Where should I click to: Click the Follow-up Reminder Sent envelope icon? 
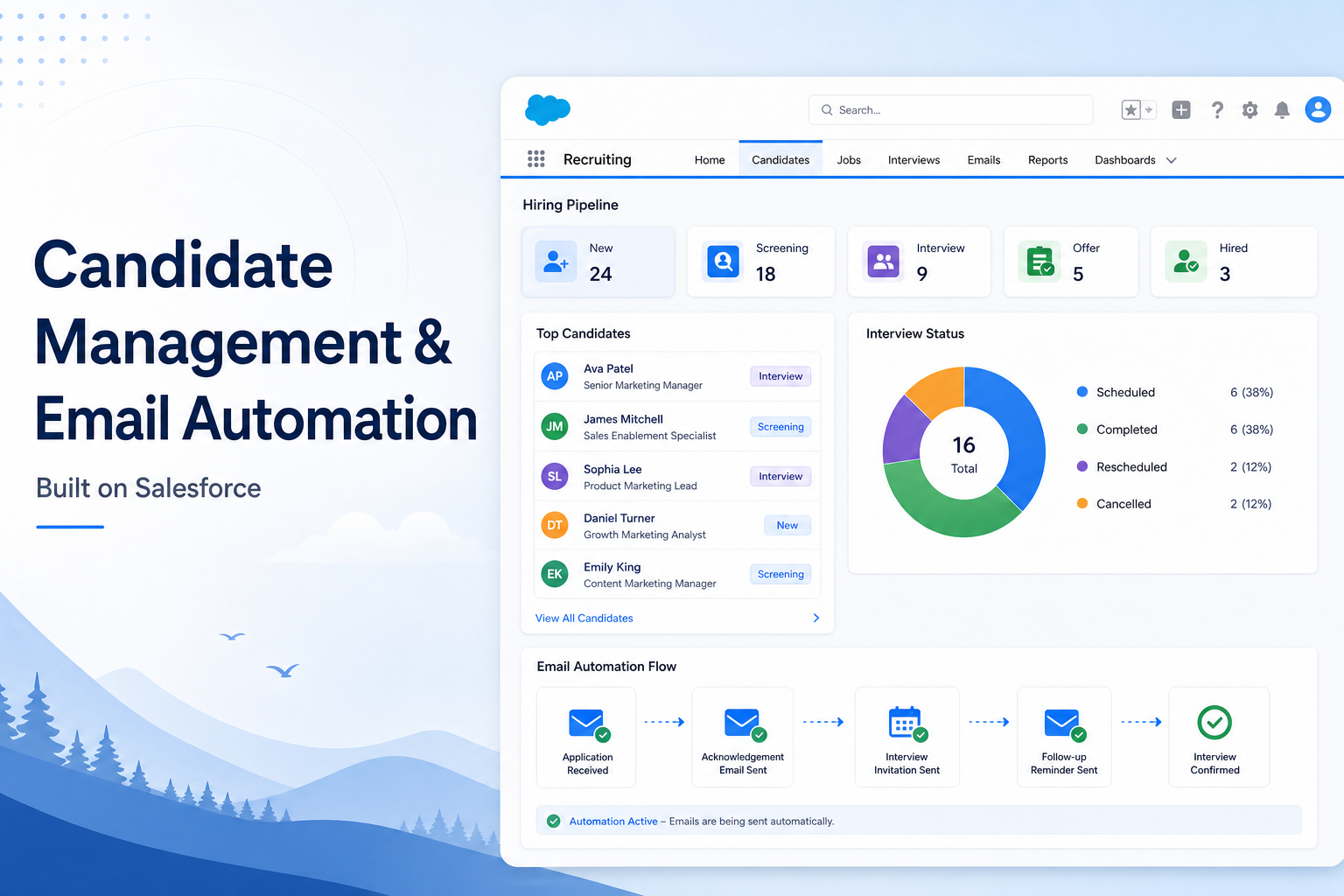pyautogui.click(x=1065, y=724)
